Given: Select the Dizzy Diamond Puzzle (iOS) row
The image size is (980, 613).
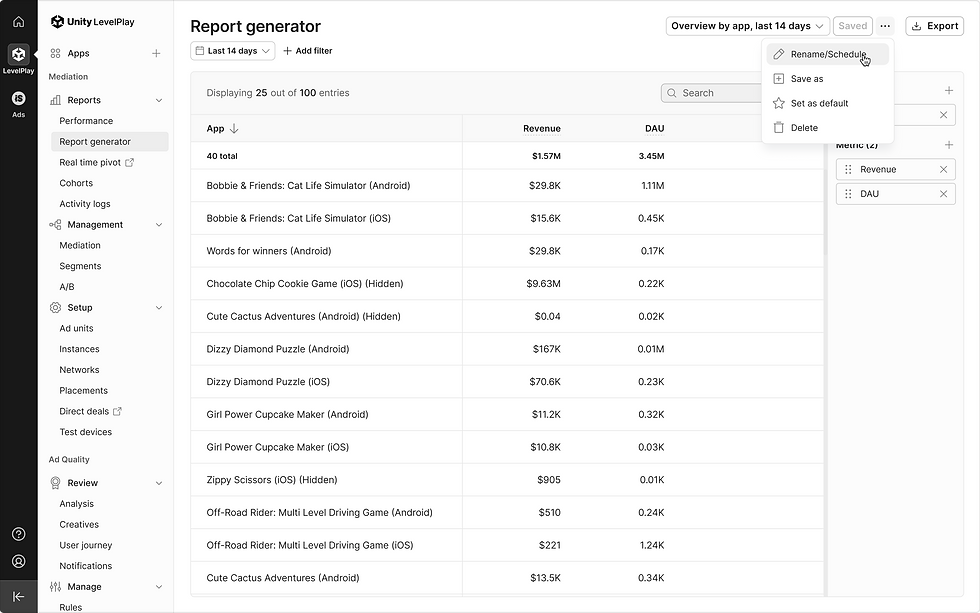Looking at the screenshot, I should (x=507, y=382).
